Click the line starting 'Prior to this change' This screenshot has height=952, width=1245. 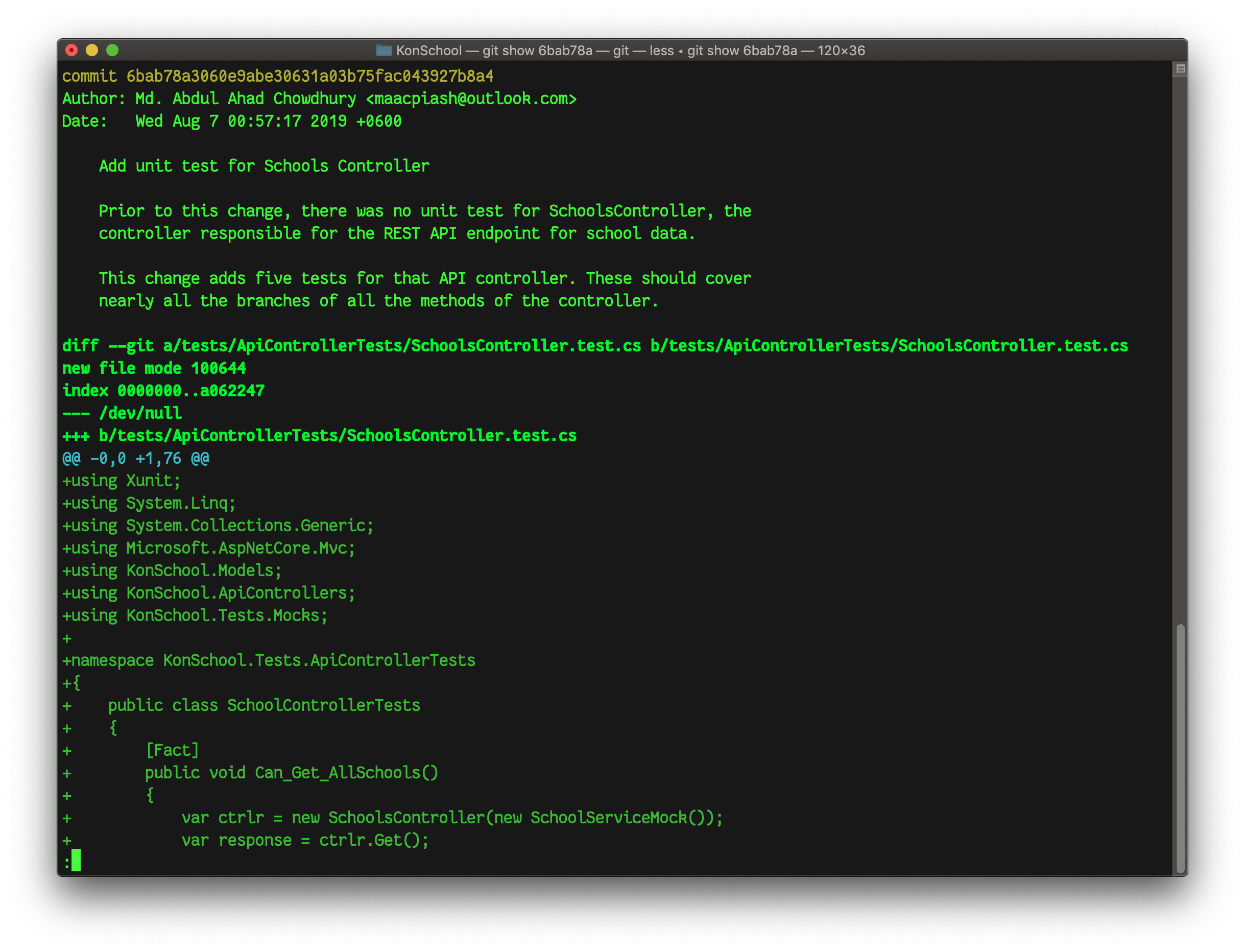tap(425, 211)
